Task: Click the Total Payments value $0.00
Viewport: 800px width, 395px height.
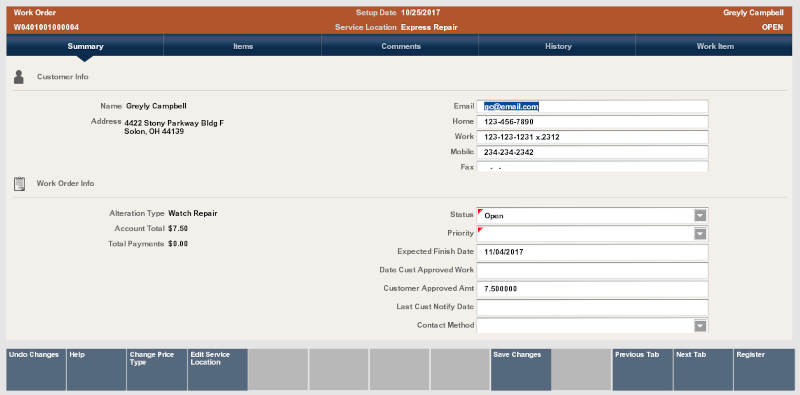Action: (178, 244)
